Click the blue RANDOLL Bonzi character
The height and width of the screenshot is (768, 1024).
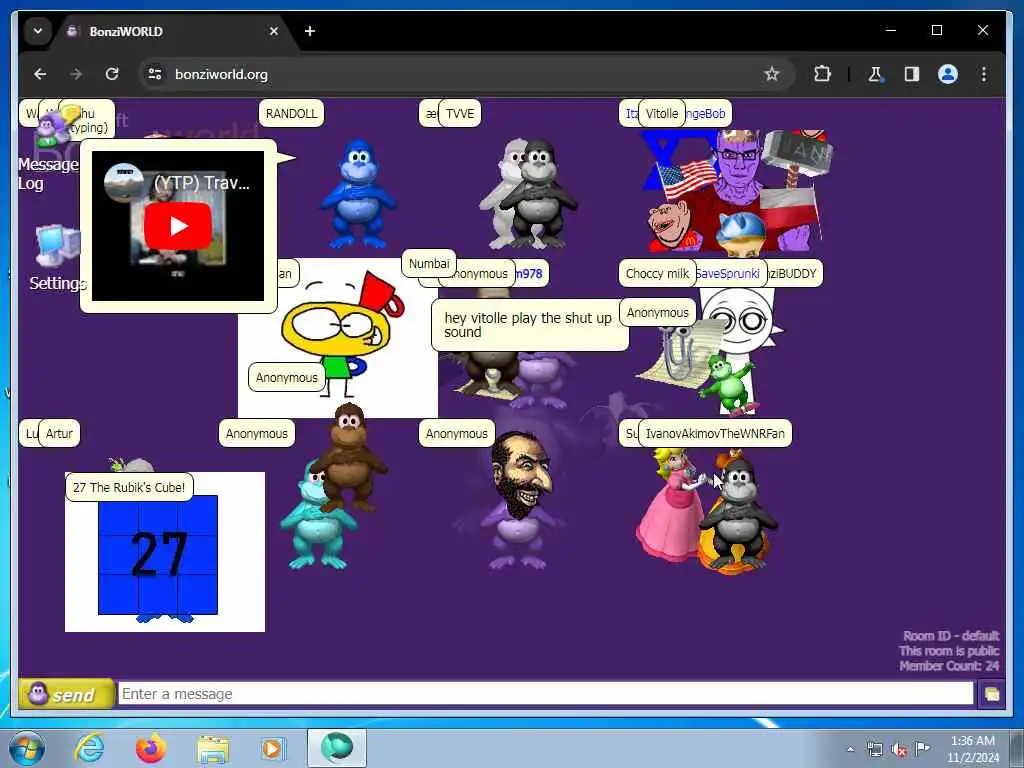[x=357, y=194]
